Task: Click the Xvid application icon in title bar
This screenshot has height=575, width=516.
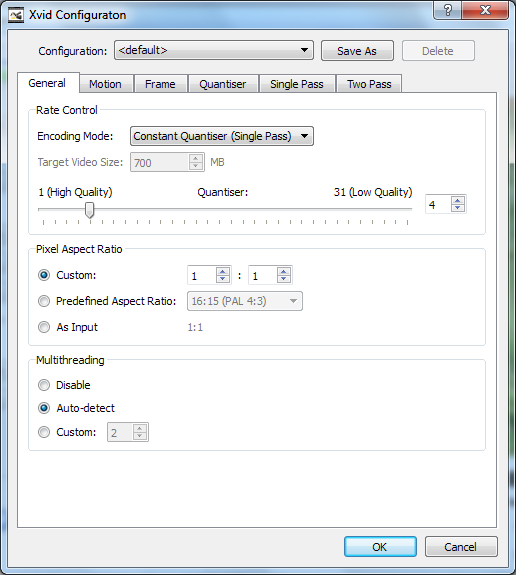Action: [x=16, y=15]
